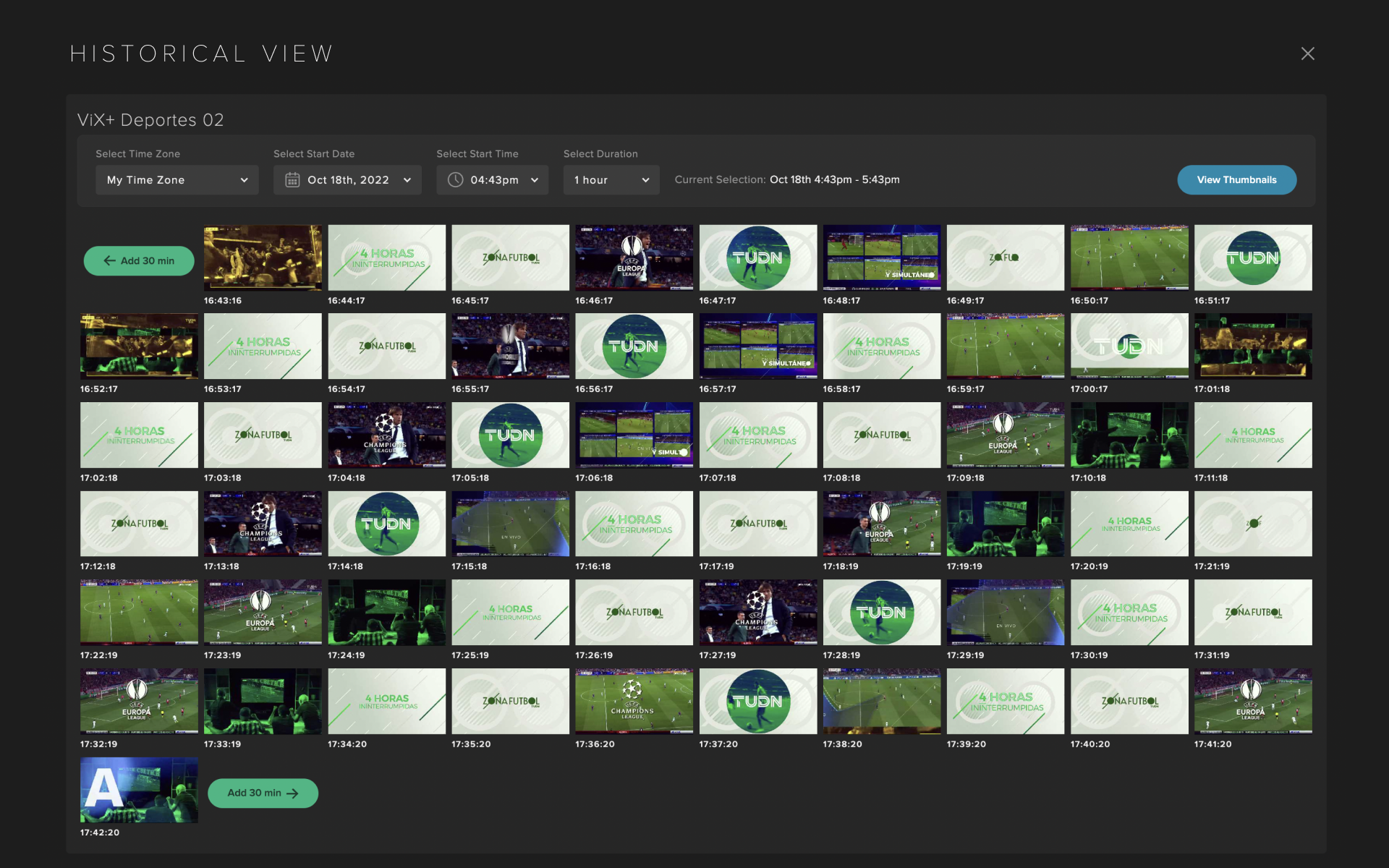The image size is (1389, 868).
Task: Open the TUDN thumbnail at 16:56:17
Action: click(634, 346)
